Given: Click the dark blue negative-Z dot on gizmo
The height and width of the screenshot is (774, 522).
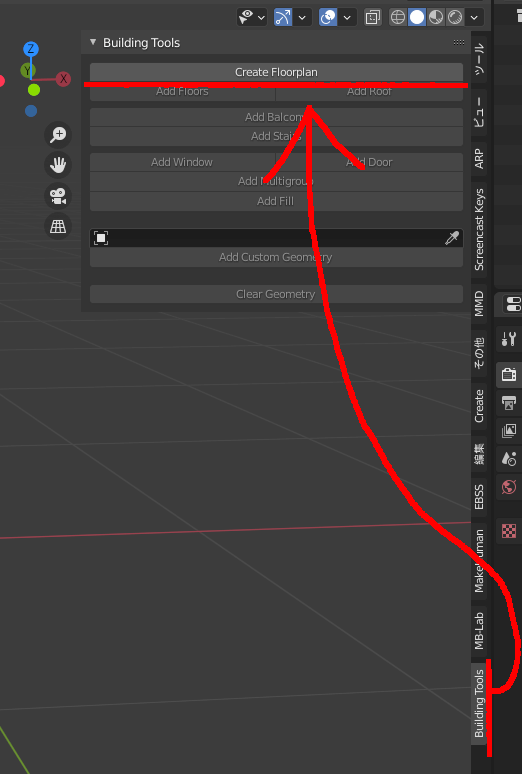Looking at the screenshot, I should tap(31, 111).
